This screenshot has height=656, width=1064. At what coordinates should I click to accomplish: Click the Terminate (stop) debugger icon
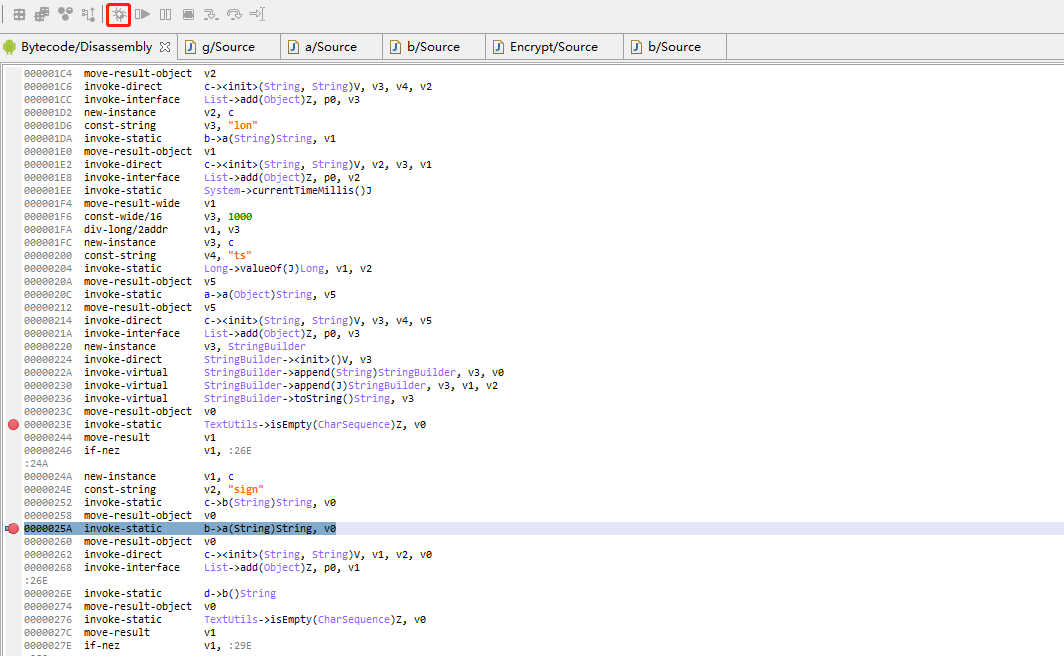(x=188, y=15)
